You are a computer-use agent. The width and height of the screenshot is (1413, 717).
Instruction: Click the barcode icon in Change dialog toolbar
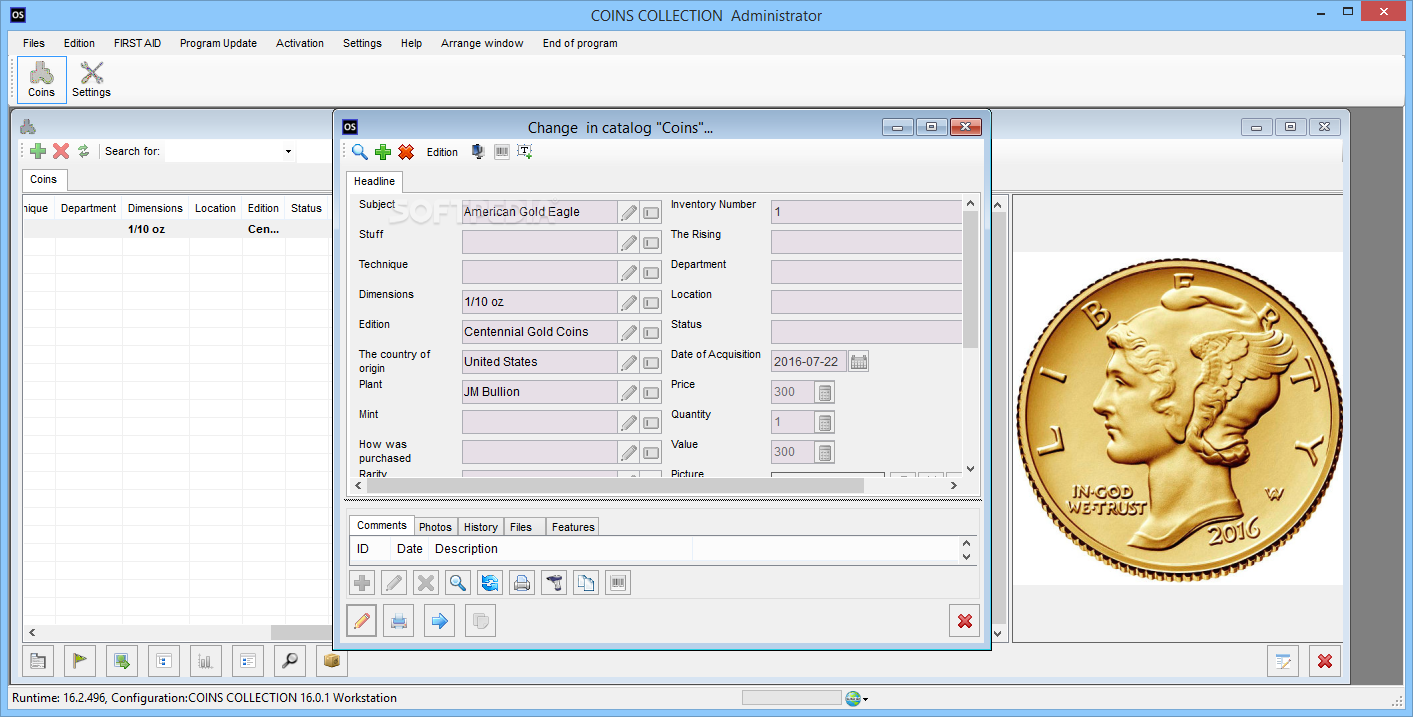[x=502, y=152]
